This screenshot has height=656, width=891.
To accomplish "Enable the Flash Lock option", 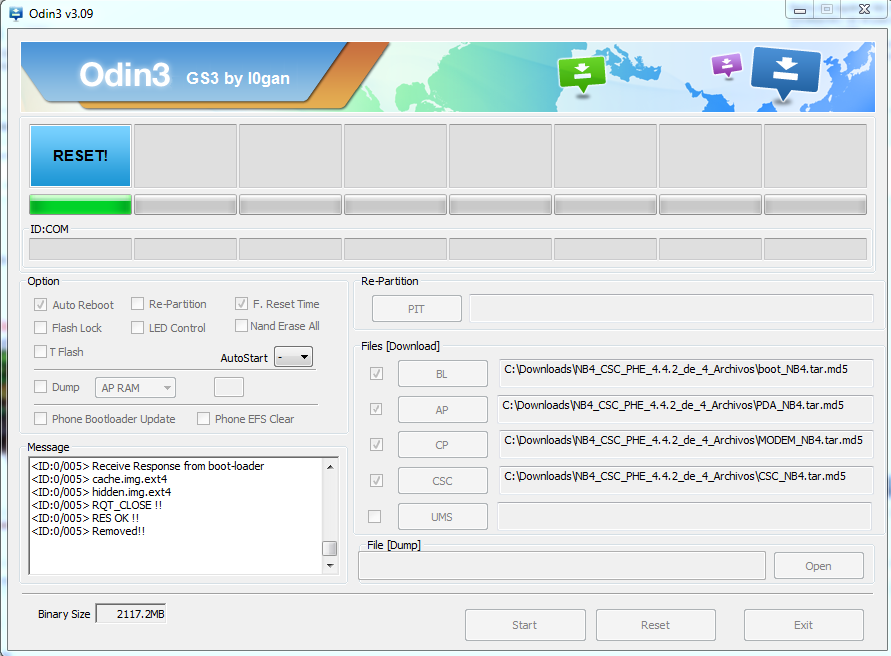I will [40, 327].
